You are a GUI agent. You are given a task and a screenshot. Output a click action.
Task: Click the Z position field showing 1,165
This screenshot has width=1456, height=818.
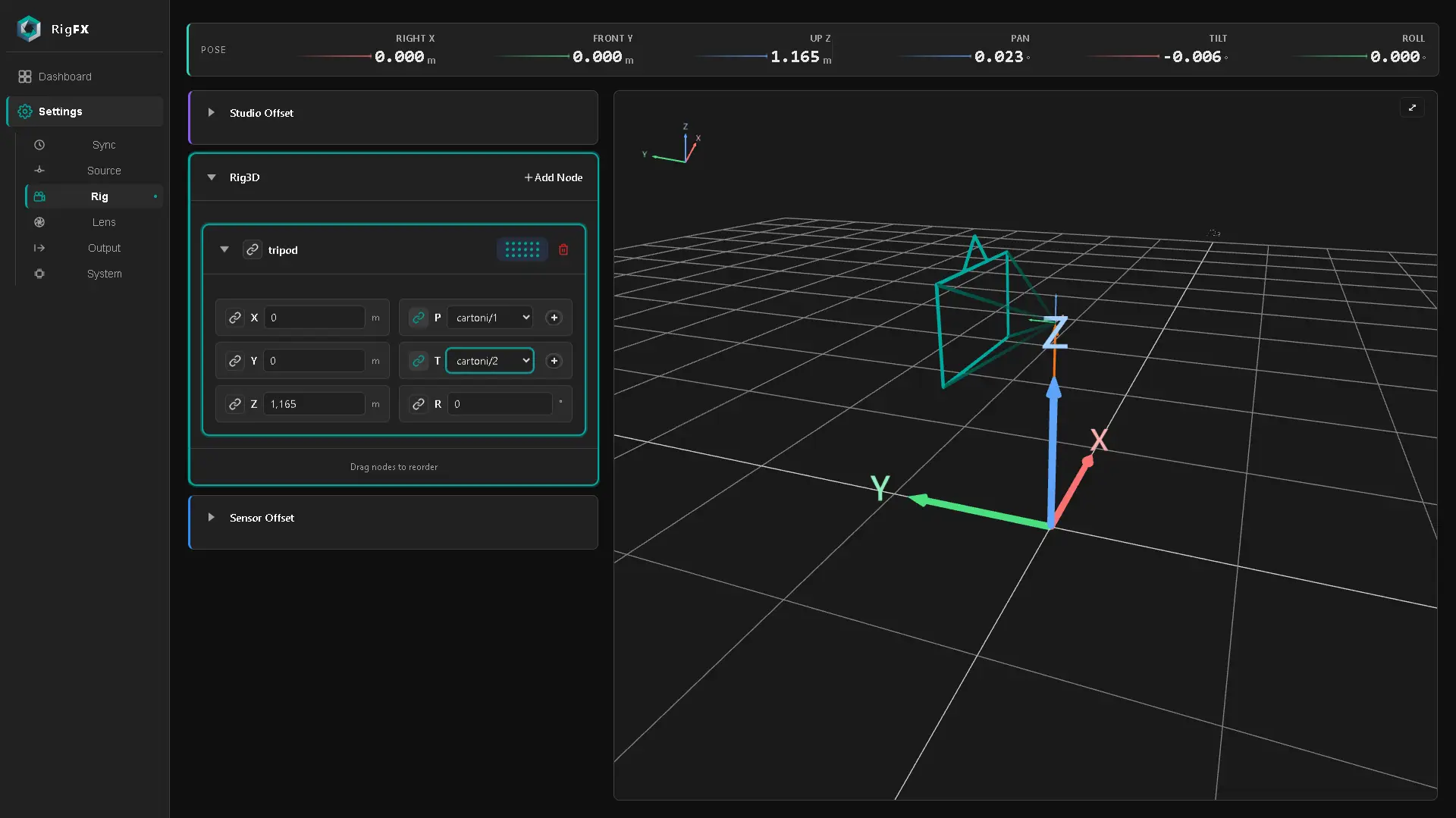coord(314,404)
